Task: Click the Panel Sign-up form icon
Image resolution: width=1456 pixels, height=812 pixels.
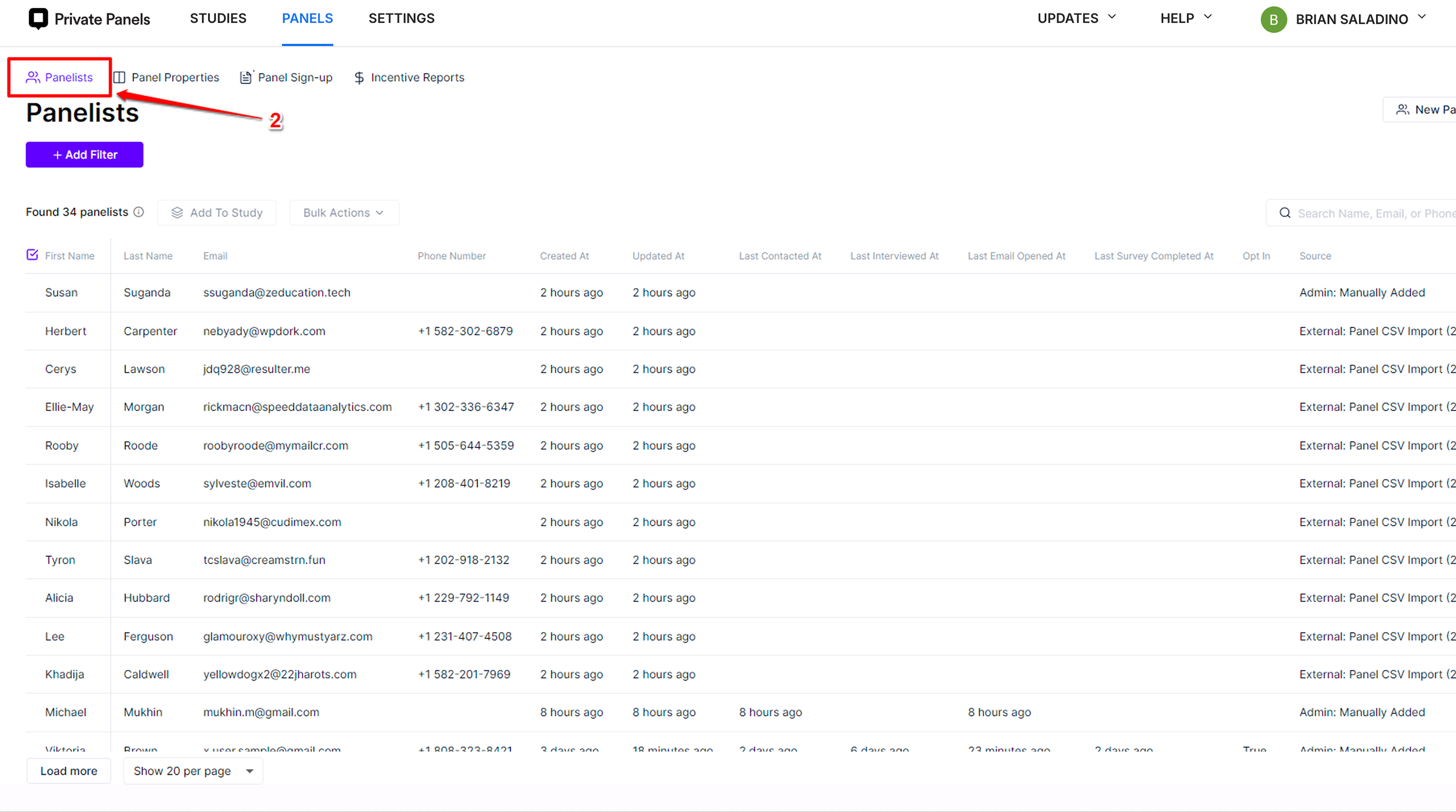Action: coord(246,77)
